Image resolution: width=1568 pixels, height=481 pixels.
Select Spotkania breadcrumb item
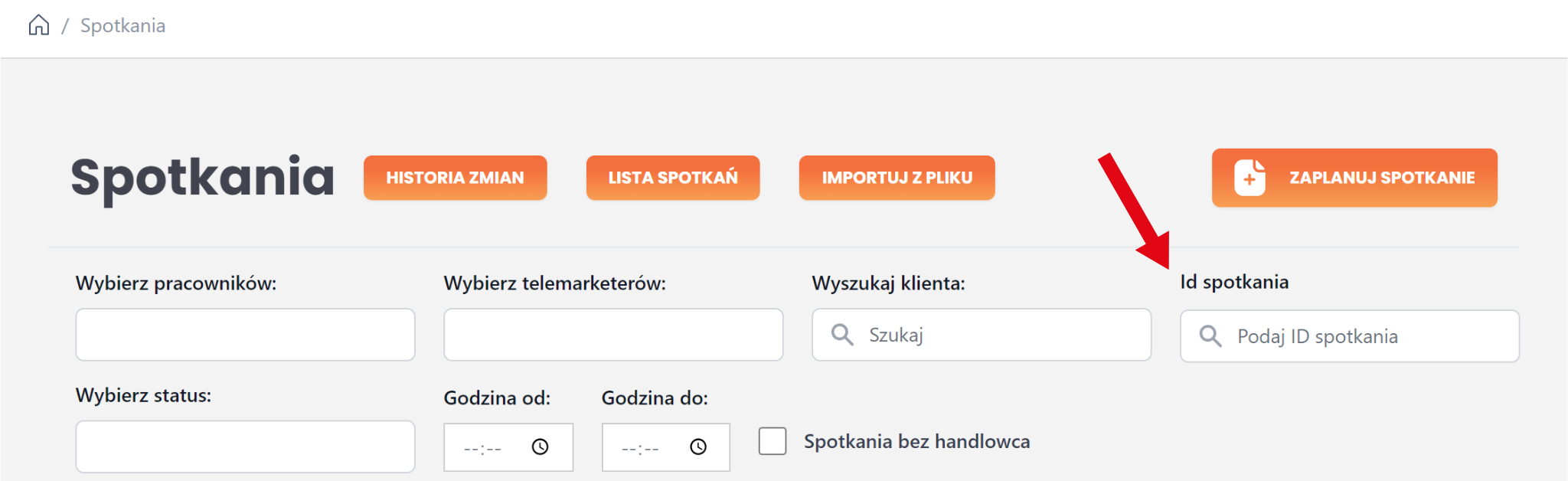pos(122,26)
